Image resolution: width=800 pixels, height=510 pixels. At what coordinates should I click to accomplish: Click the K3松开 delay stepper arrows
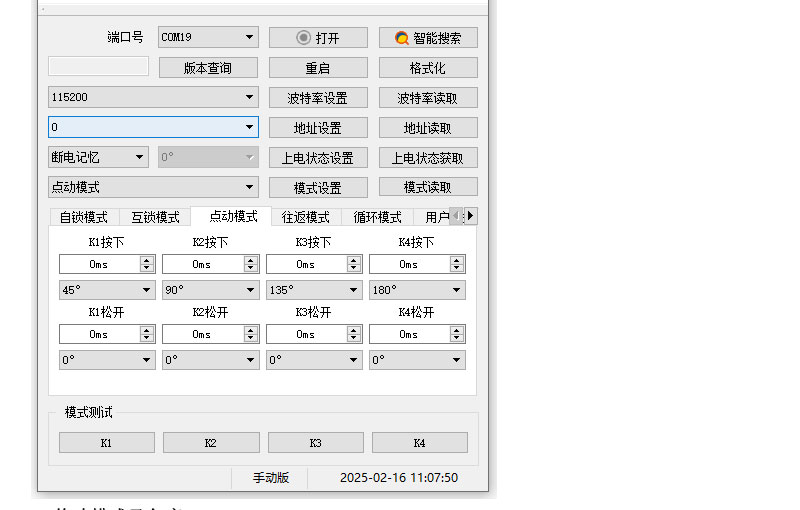click(354, 334)
